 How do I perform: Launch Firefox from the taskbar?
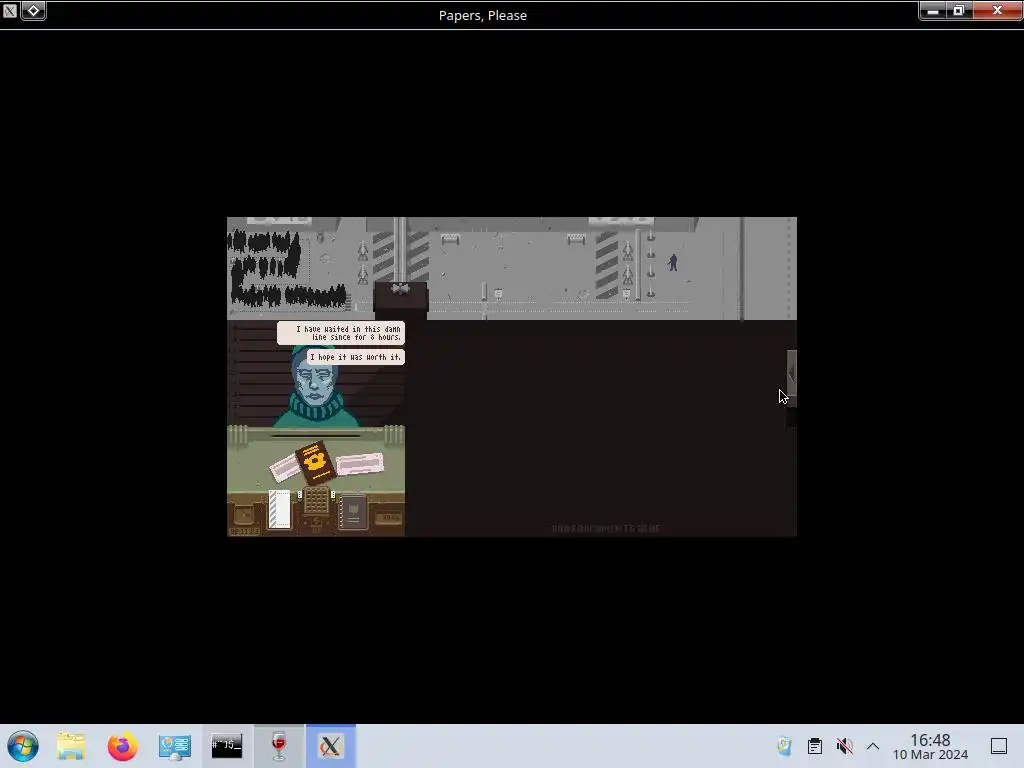(122, 746)
